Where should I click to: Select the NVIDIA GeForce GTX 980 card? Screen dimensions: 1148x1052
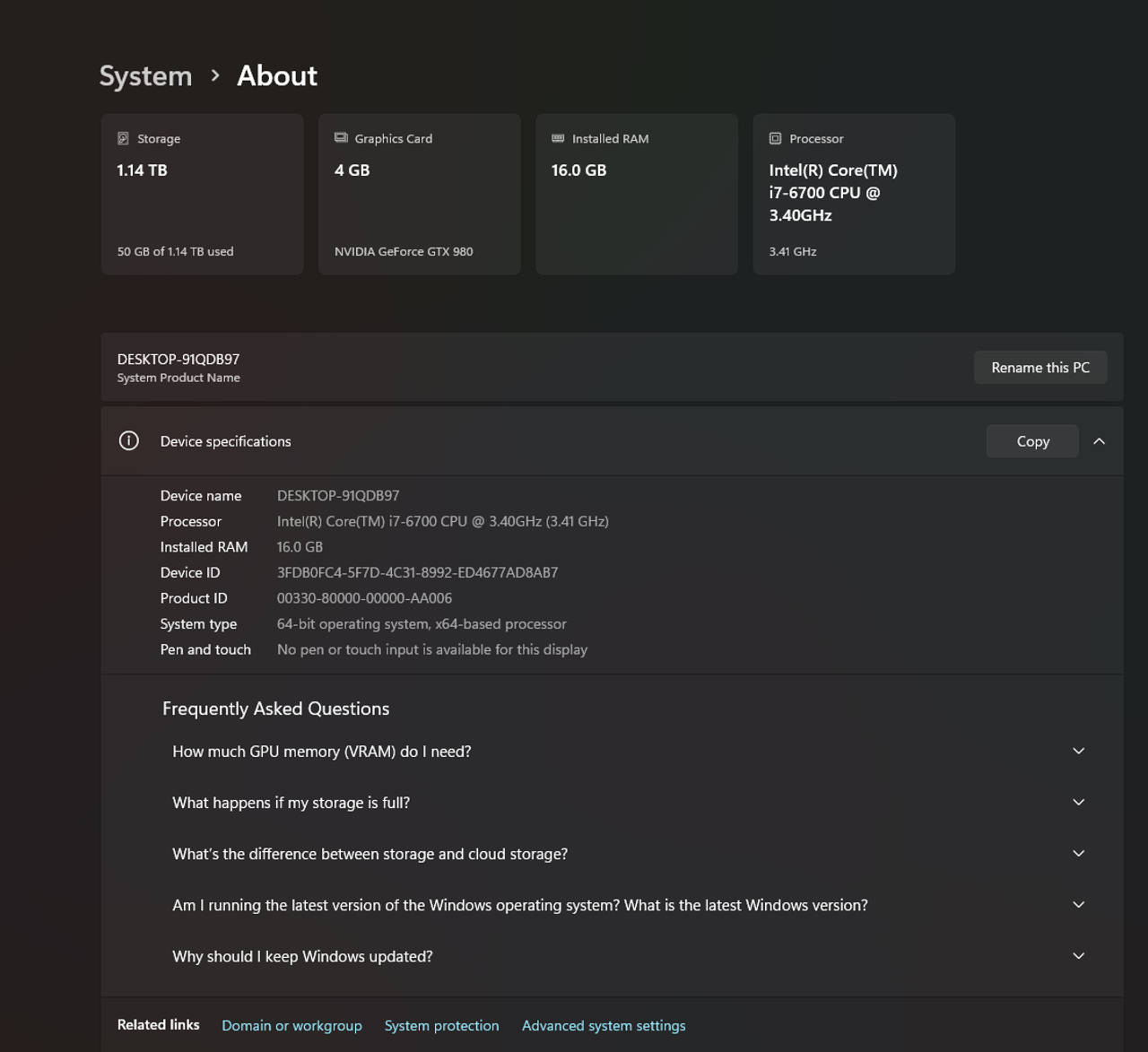[x=419, y=194]
